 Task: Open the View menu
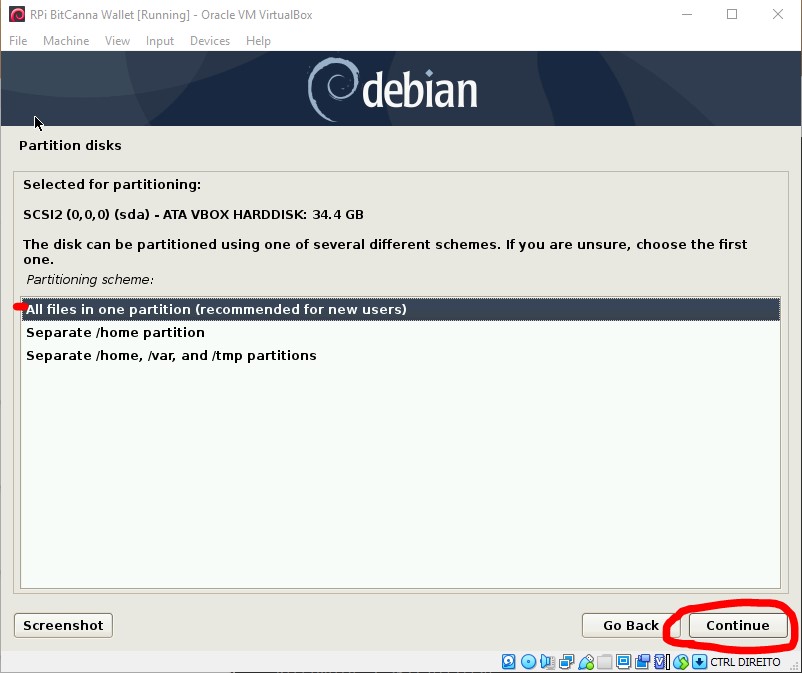point(117,41)
